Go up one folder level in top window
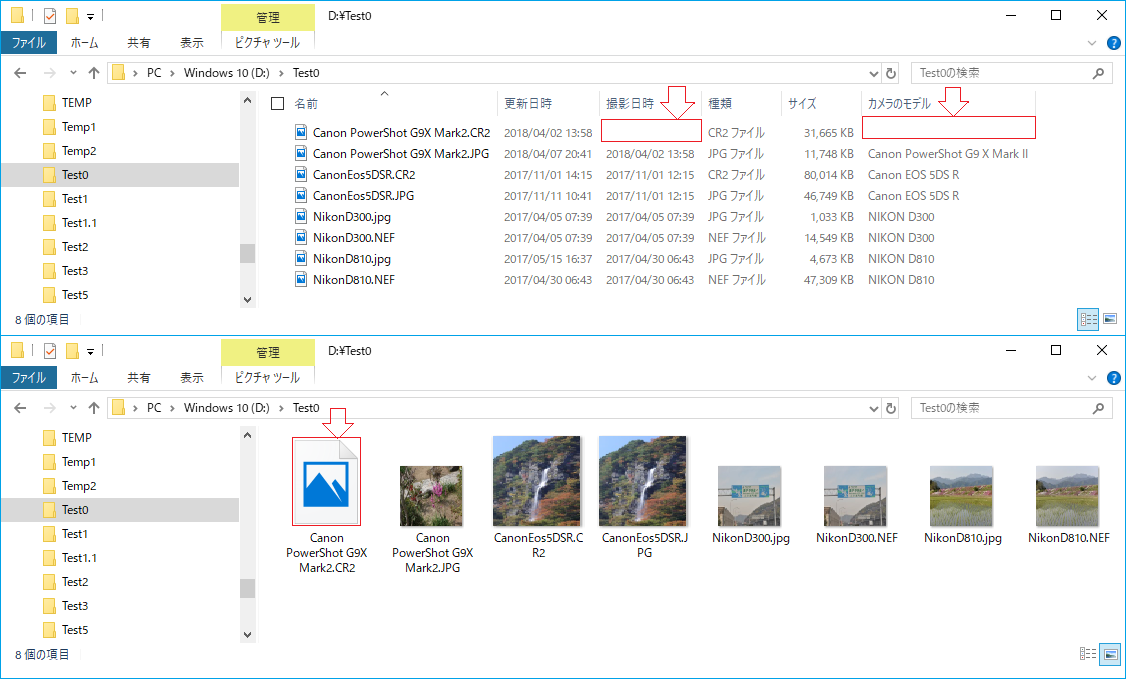 (x=93, y=73)
